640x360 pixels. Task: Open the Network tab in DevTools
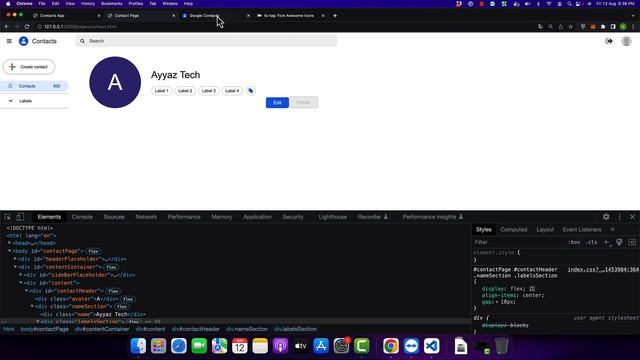(146, 217)
